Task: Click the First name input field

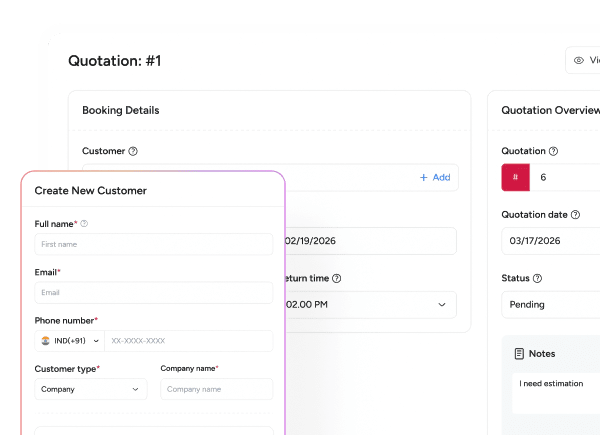Action: click(154, 244)
